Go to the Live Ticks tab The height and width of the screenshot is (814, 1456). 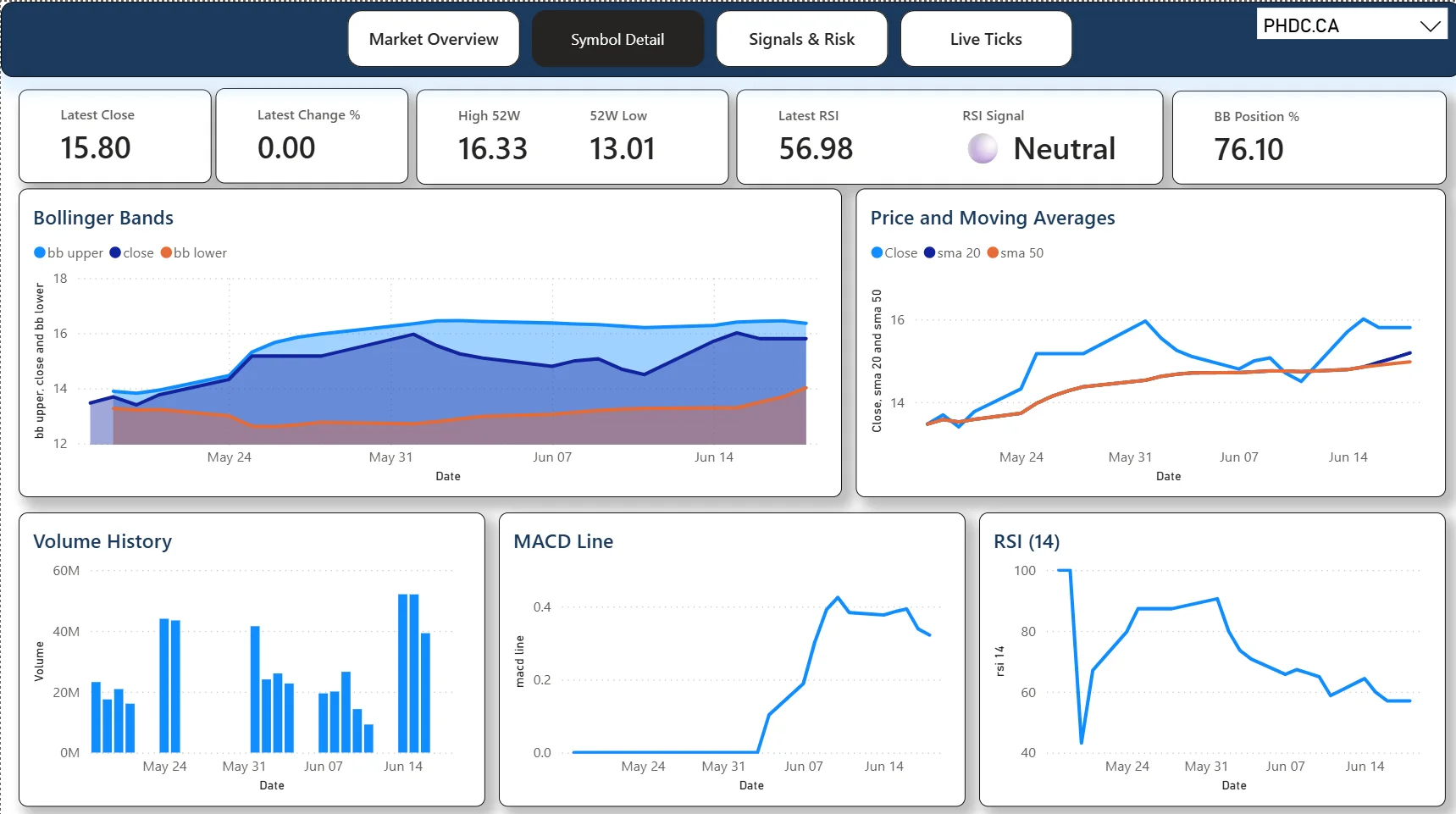986,39
